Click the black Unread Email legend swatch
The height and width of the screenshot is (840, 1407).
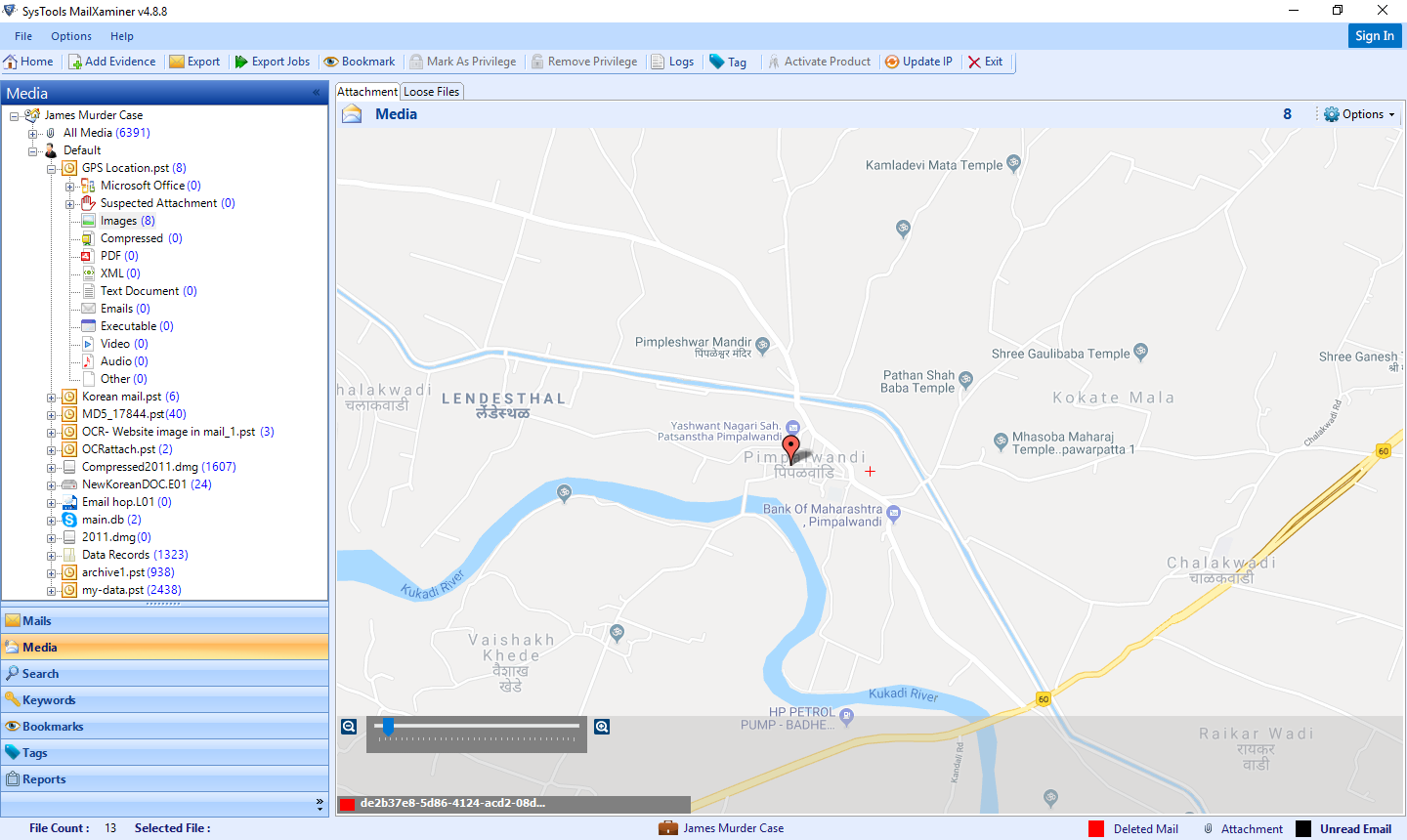pyautogui.click(x=1303, y=828)
